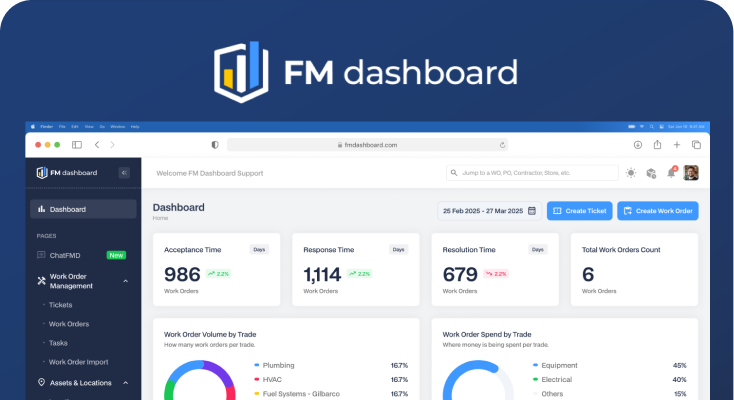Click the Acceptance Time card Days badge
This screenshot has height=400, width=734.
pyautogui.click(x=259, y=250)
